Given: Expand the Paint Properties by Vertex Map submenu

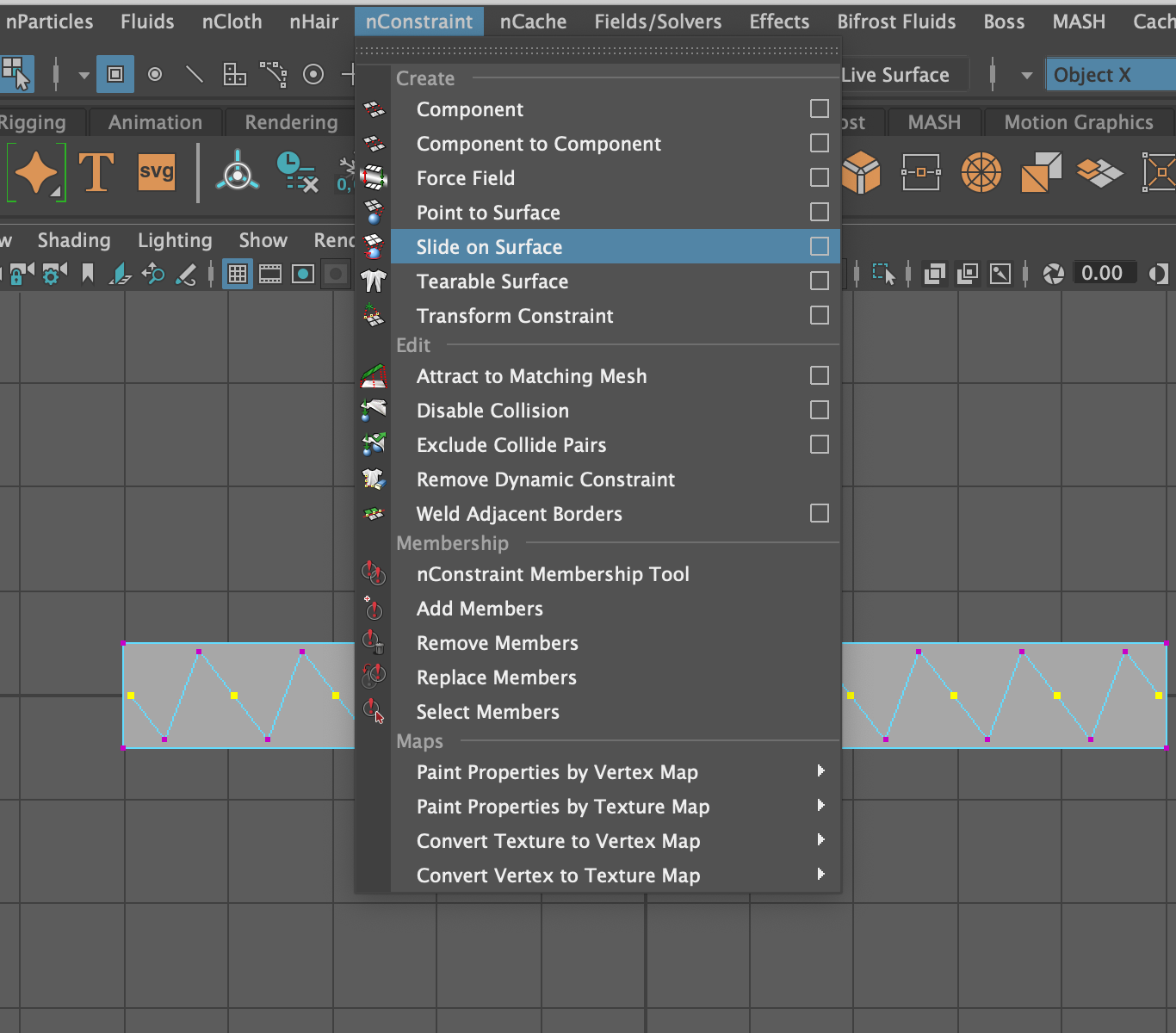Looking at the screenshot, I should coord(820,771).
